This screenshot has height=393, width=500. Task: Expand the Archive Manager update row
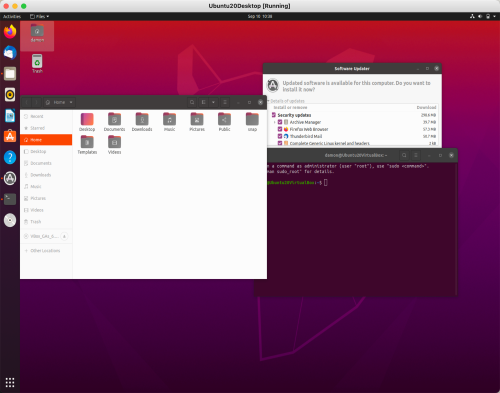click(275, 122)
